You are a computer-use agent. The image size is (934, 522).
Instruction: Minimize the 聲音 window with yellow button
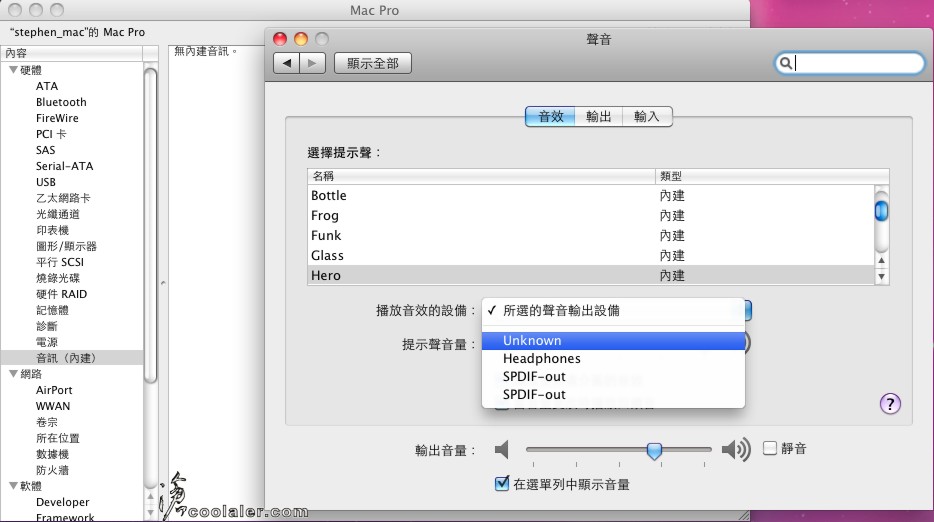(301, 39)
